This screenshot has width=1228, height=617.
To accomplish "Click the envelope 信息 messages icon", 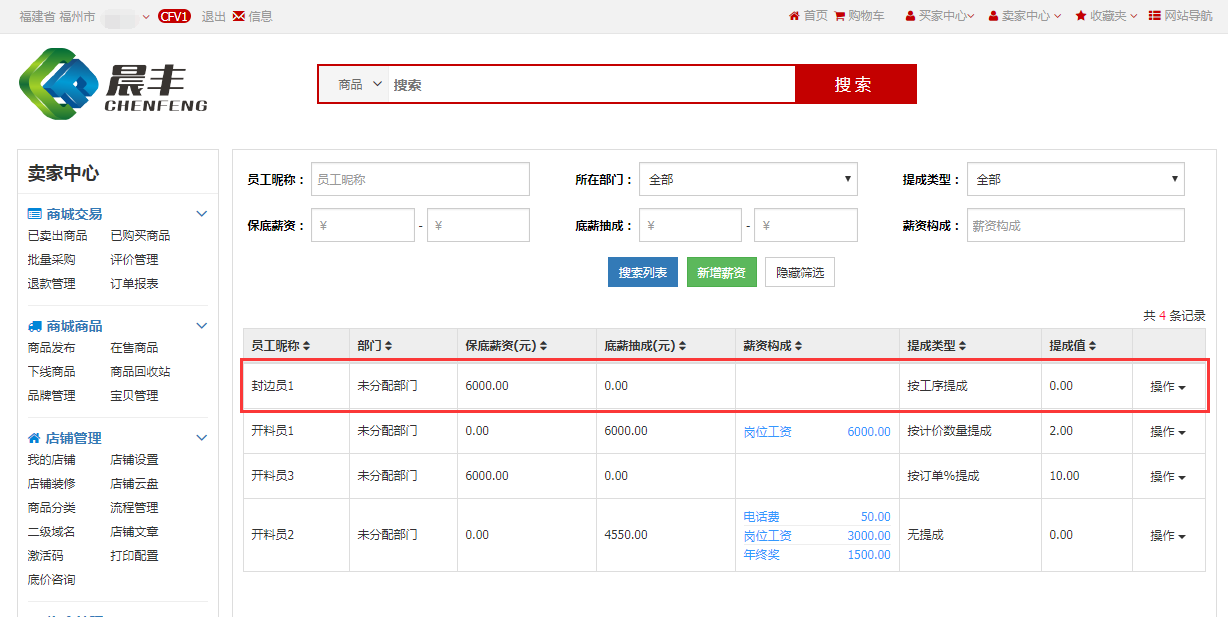I will 239,16.
